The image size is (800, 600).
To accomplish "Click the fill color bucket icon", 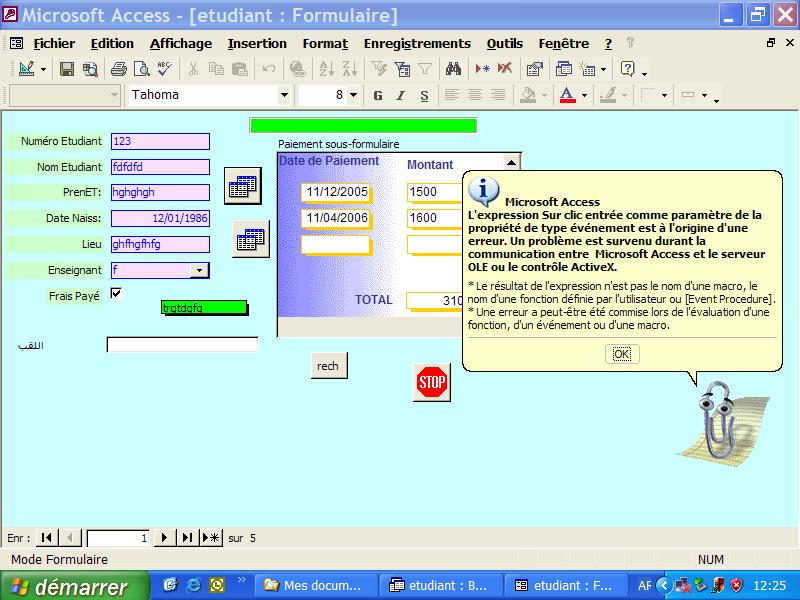I will 528,95.
